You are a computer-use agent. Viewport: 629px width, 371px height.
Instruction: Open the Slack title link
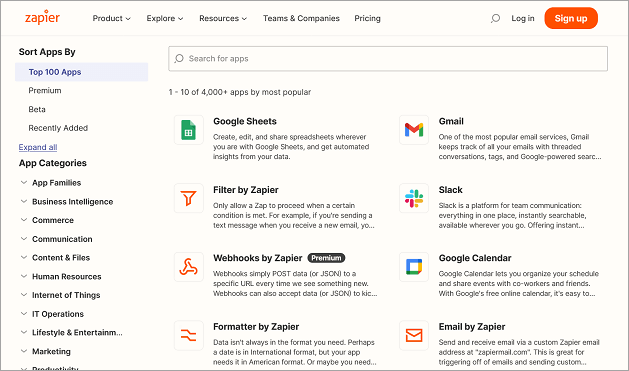tap(450, 190)
